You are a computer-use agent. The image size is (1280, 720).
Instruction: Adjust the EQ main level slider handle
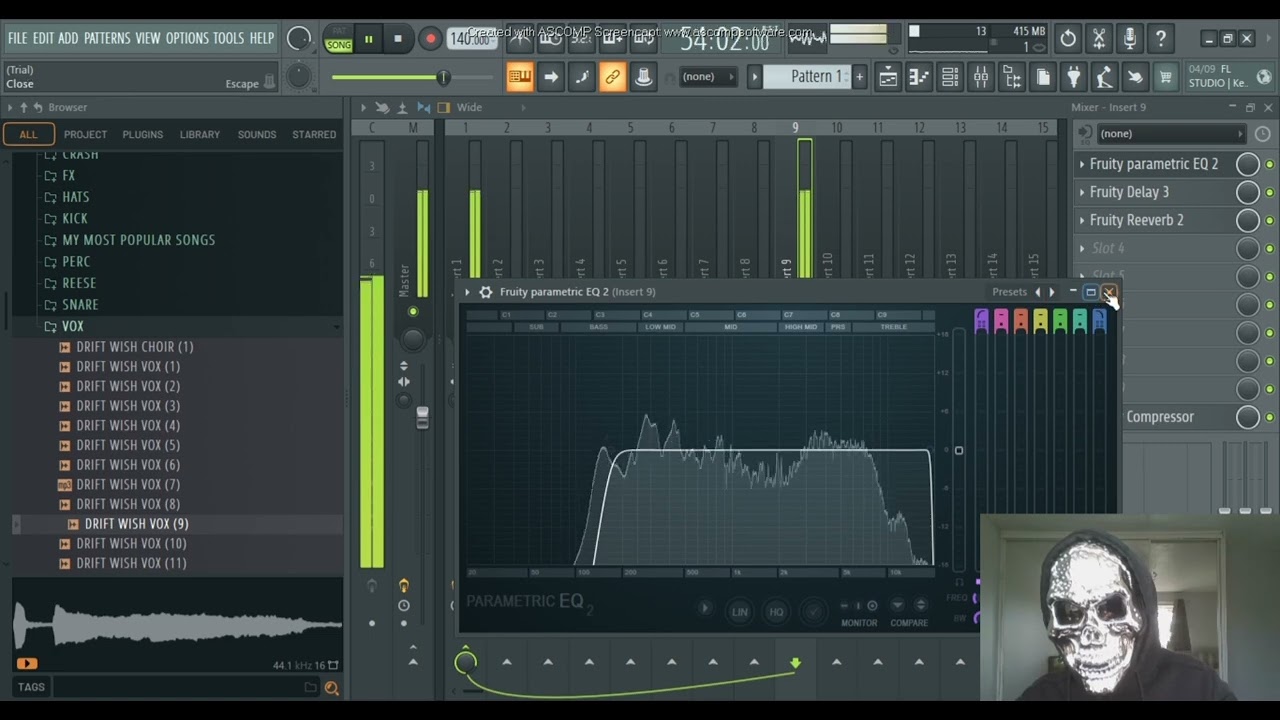point(958,450)
